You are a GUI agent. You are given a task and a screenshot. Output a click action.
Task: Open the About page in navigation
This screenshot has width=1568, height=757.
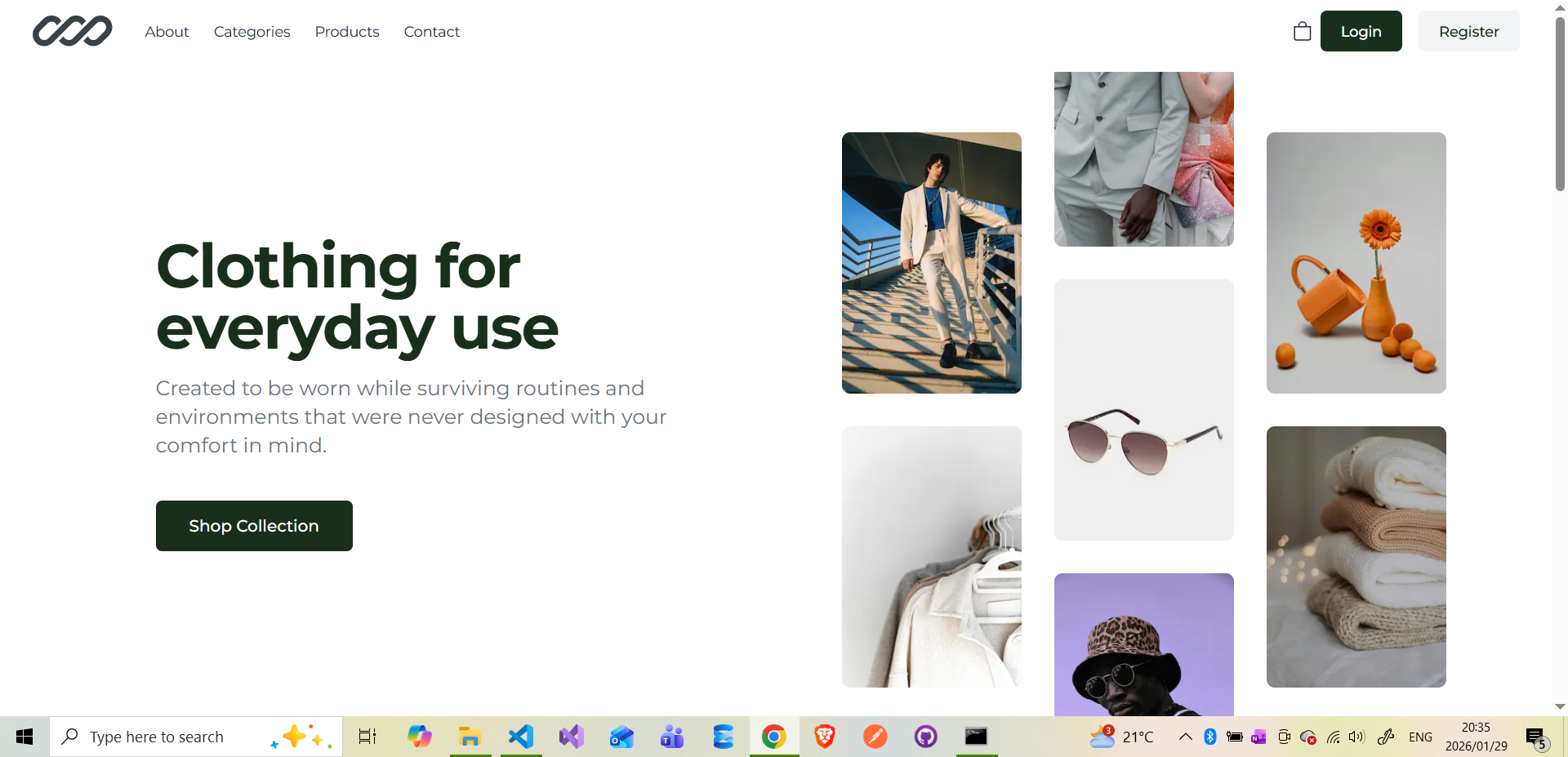point(167,32)
